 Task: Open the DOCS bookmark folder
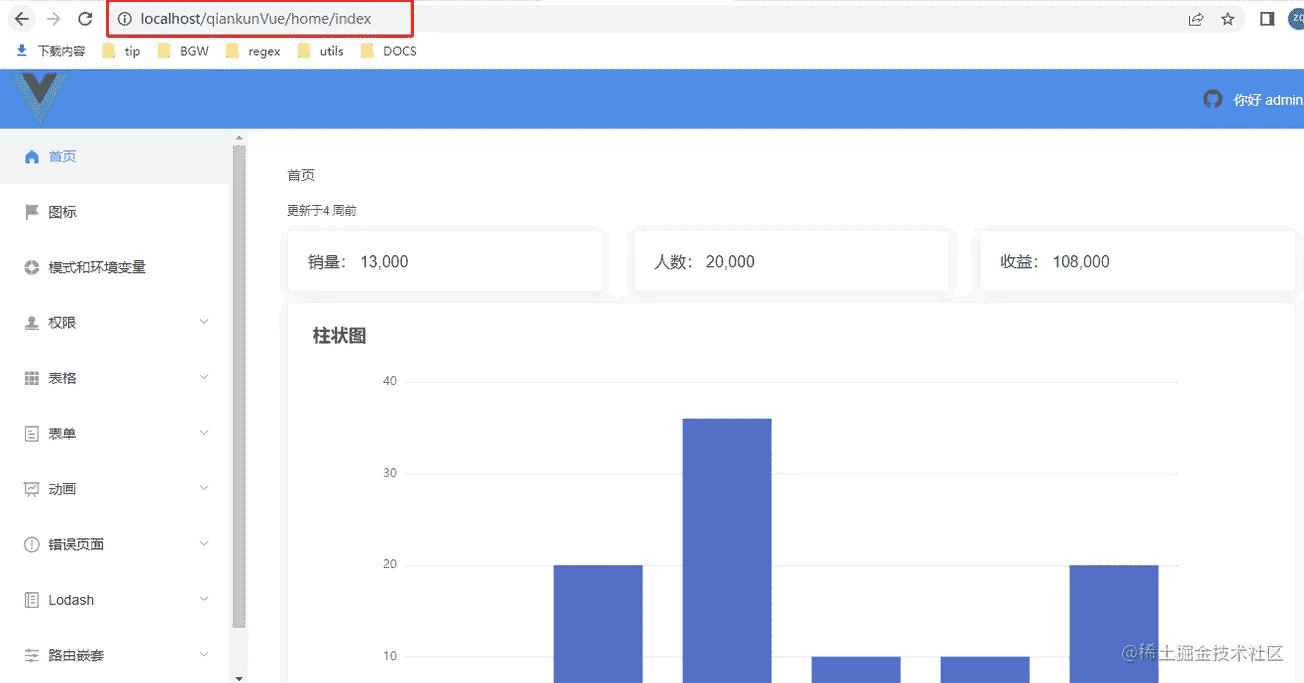point(389,51)
